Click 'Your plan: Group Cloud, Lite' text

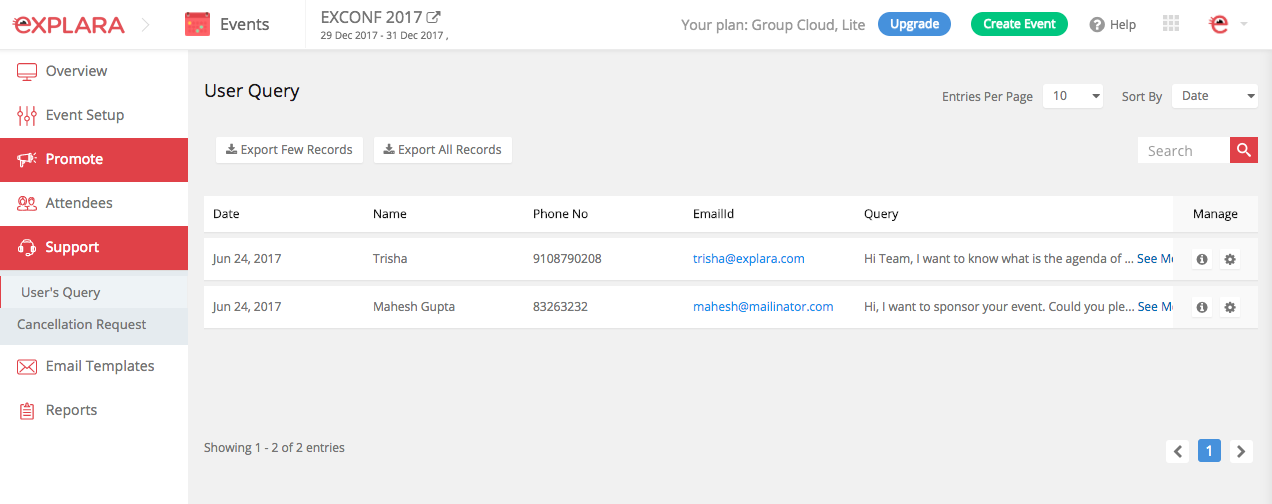point(773,25)
